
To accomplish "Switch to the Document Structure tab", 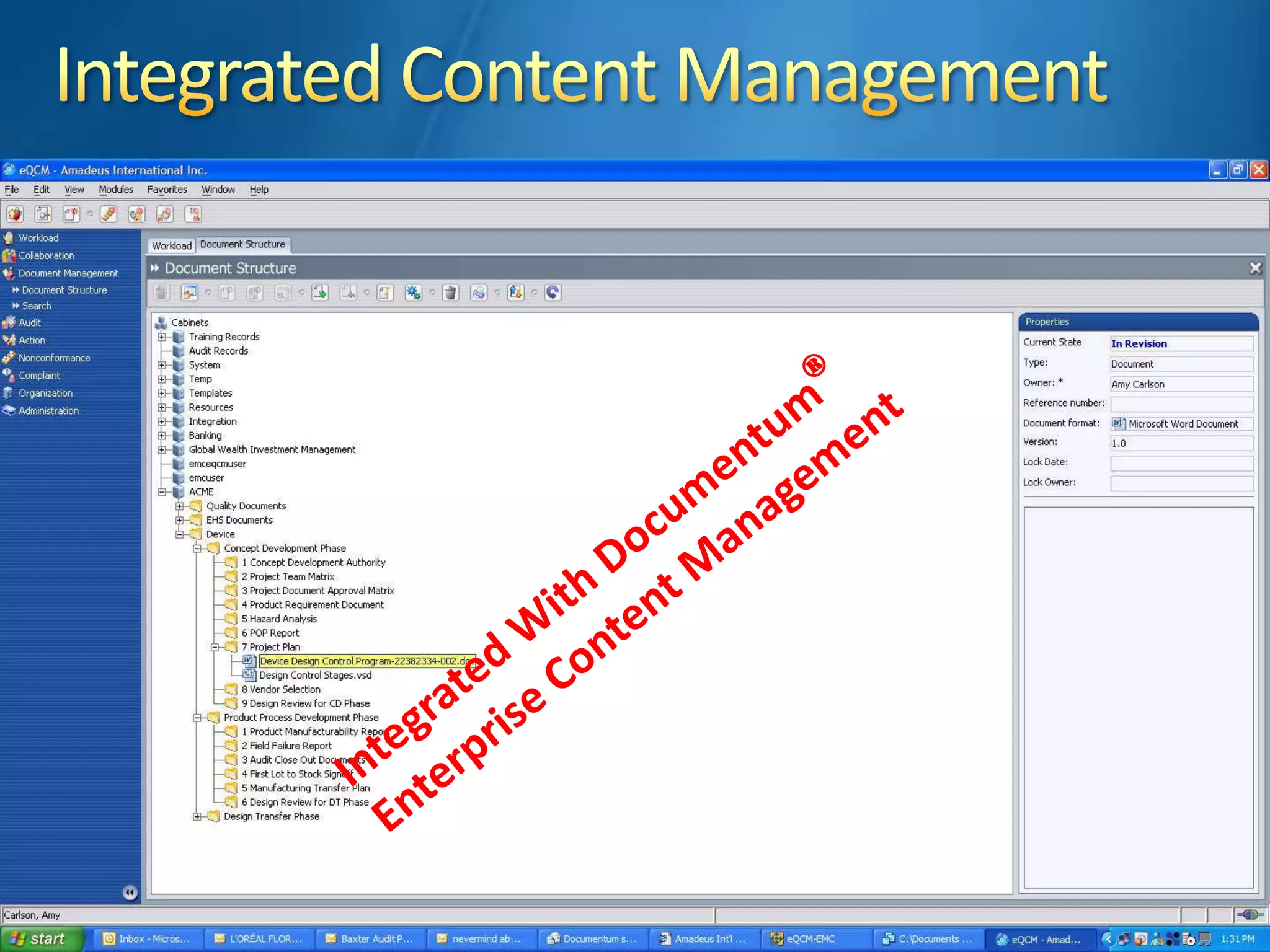I will click(242, 244).
